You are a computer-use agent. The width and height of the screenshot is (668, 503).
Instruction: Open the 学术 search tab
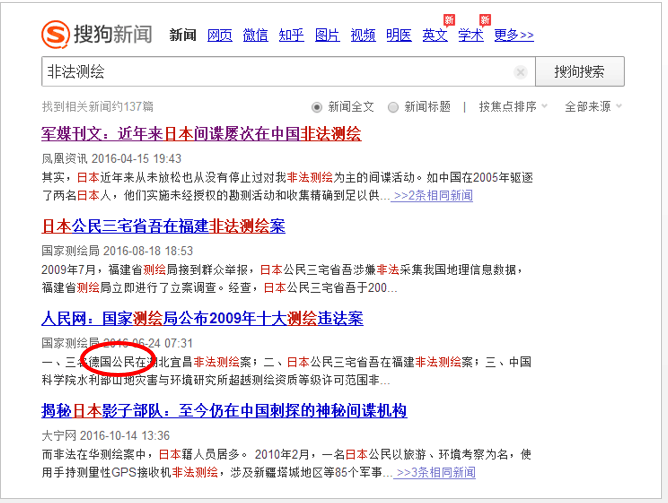[471, 35]
